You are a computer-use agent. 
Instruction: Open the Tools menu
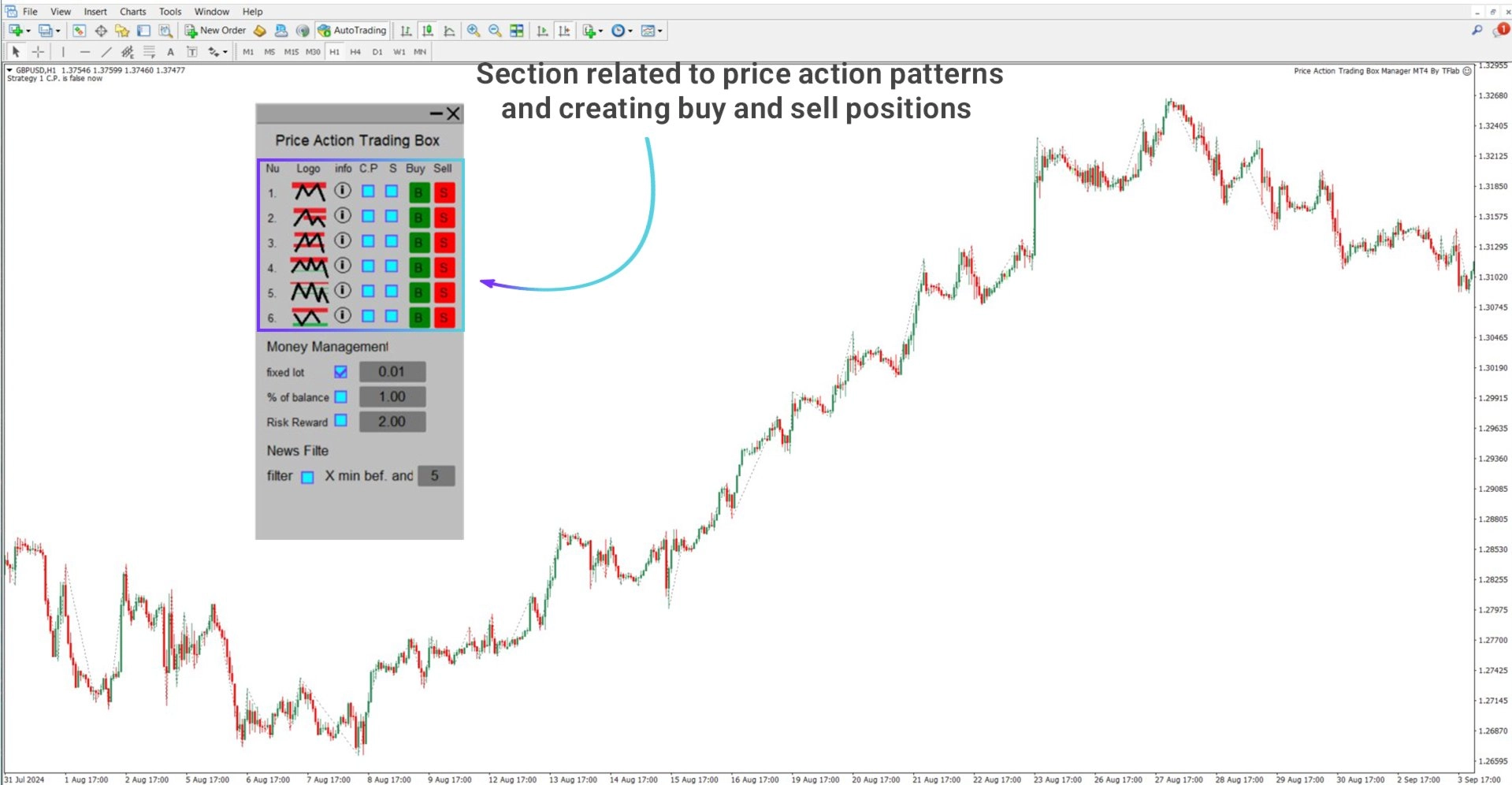coord(170,12)
